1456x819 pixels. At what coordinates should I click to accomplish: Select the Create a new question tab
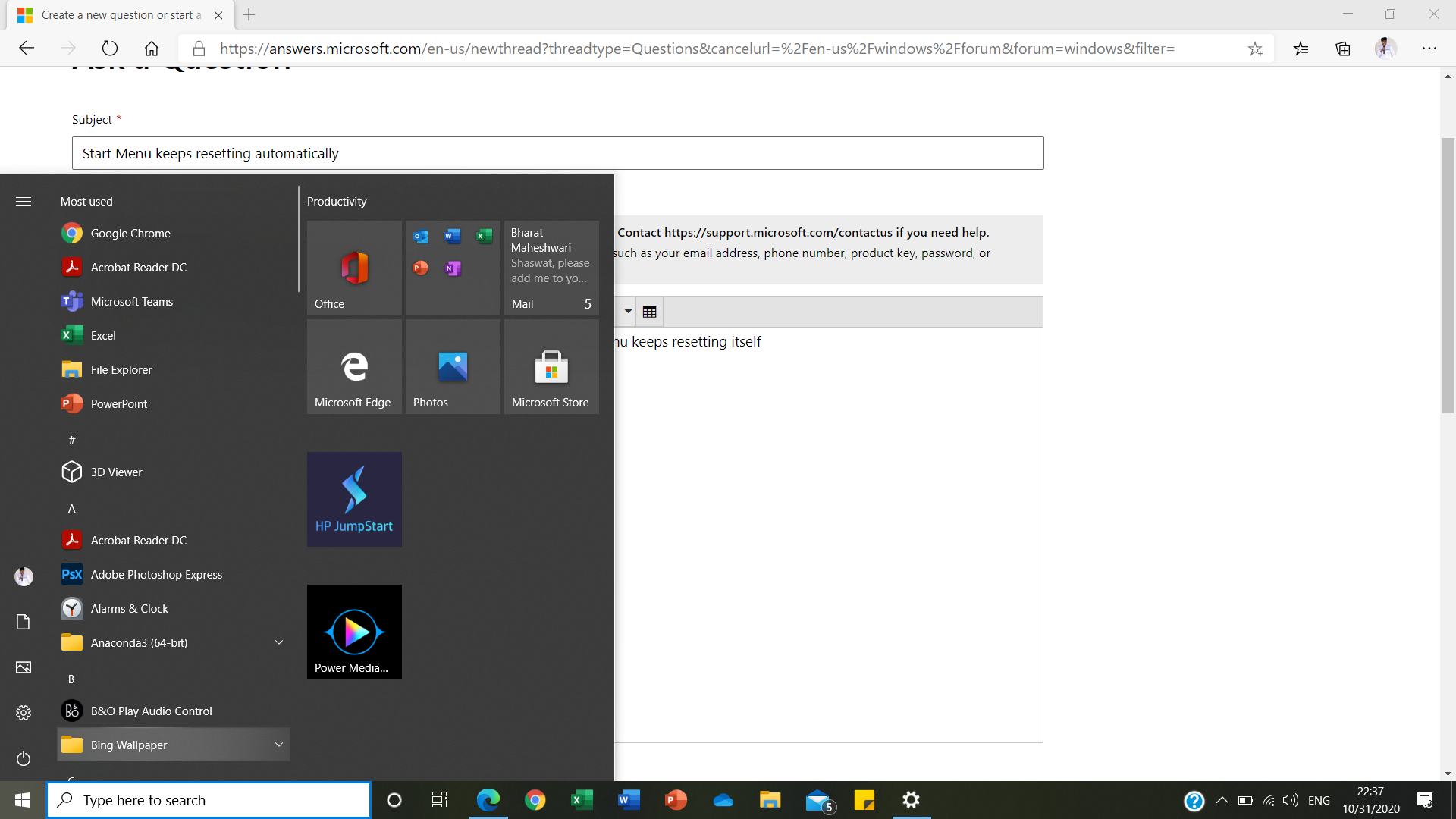121,15
